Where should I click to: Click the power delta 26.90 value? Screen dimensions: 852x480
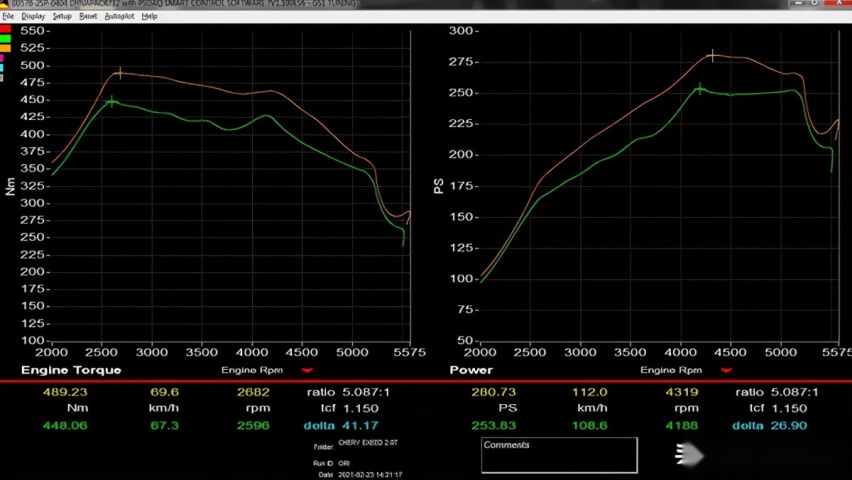click(x=788, y=425)
